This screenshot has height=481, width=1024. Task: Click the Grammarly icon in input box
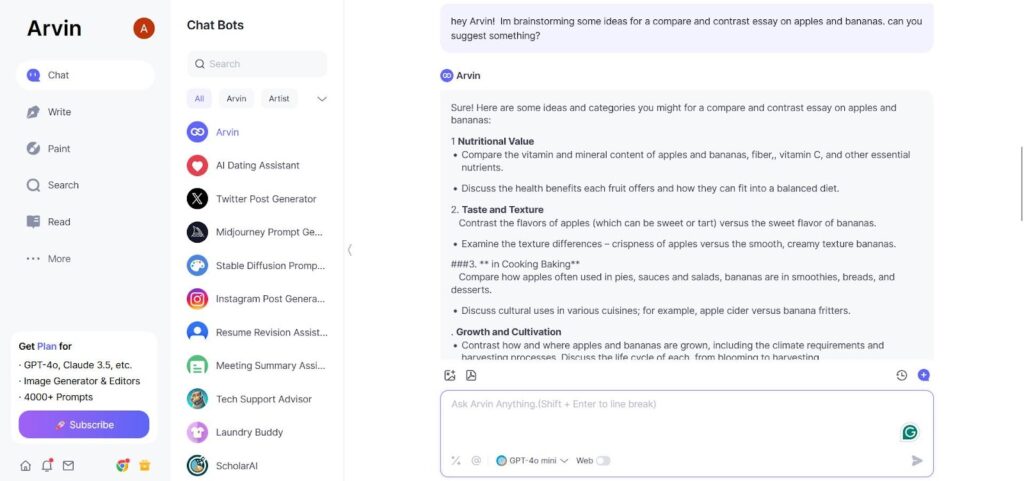[x=910, y=432]
